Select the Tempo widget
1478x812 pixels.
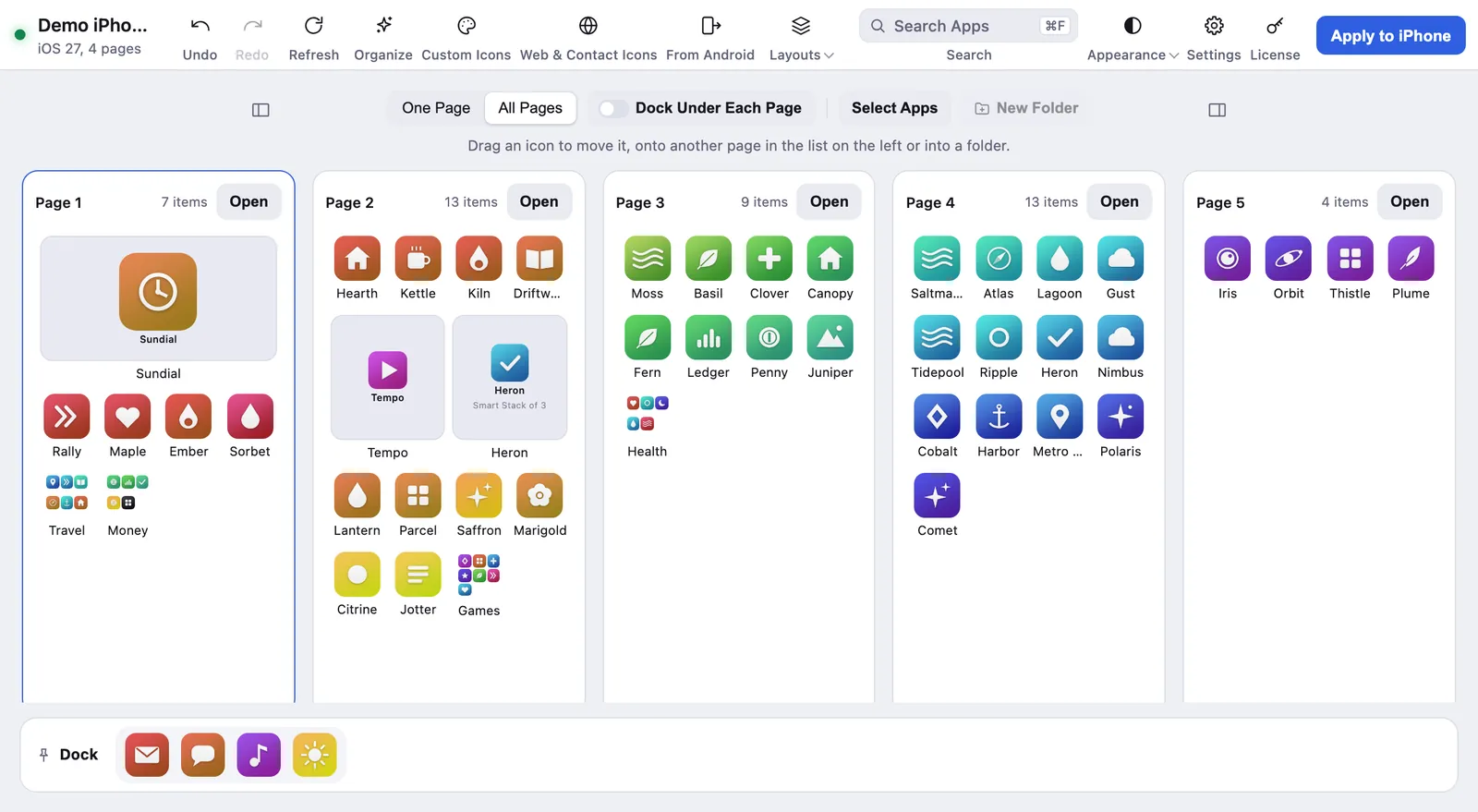[387, 377]
